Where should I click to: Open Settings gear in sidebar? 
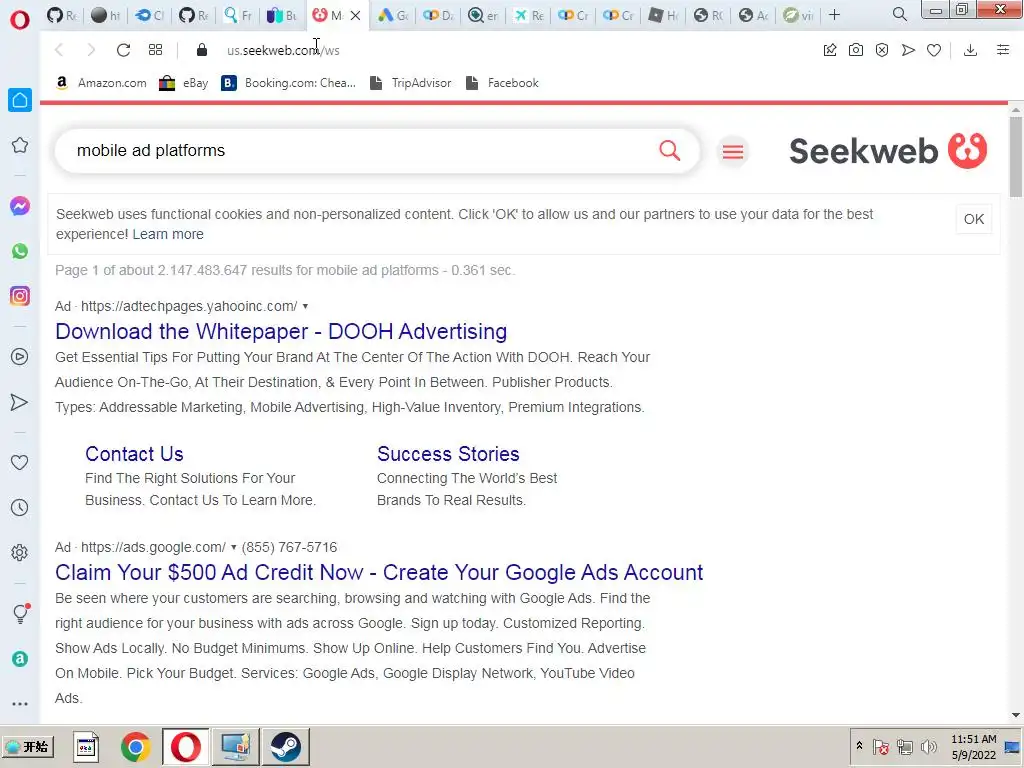[20, 552]
